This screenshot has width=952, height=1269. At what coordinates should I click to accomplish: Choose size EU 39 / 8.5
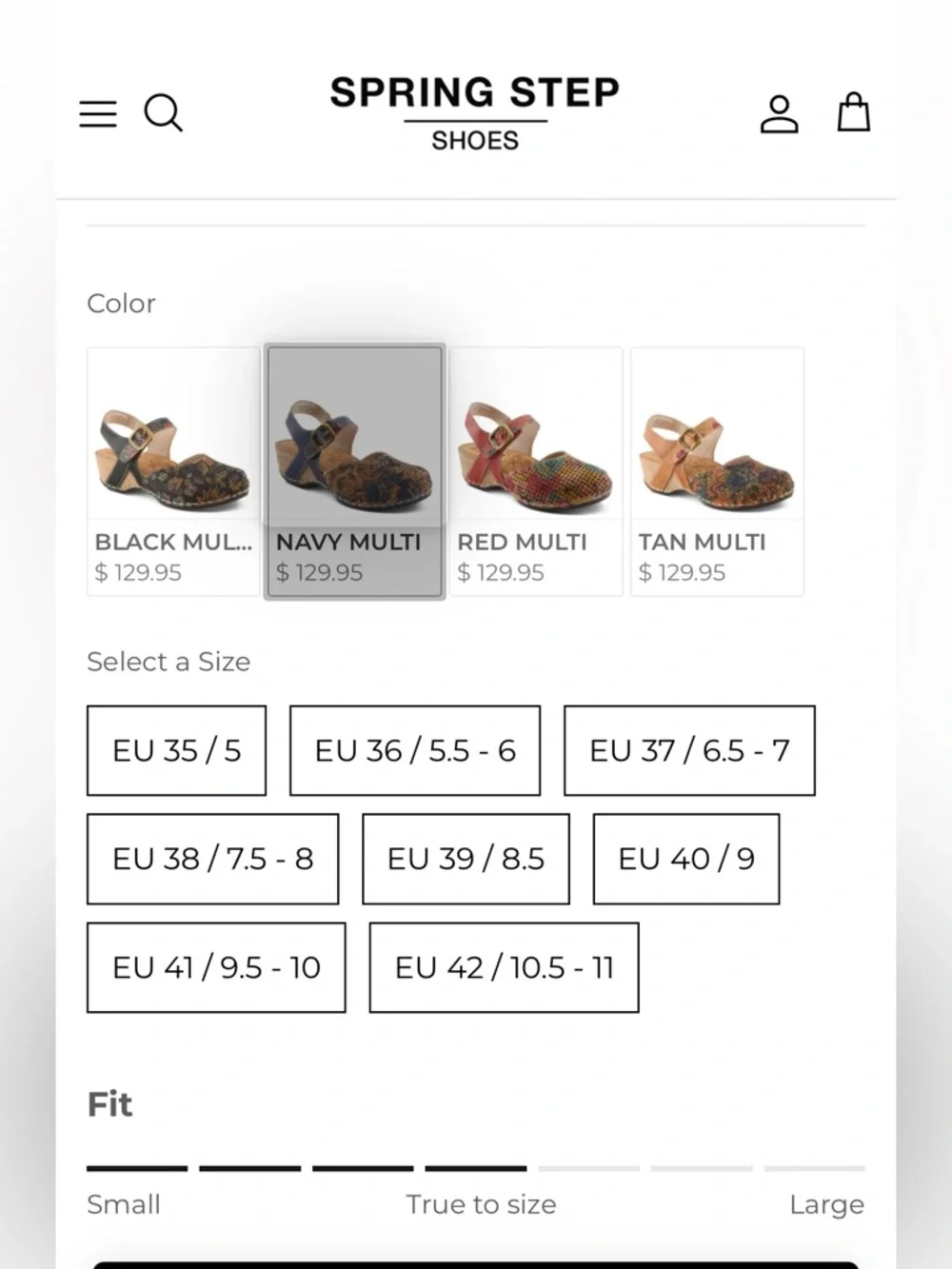pyautogui.click(x=466, y=859)
